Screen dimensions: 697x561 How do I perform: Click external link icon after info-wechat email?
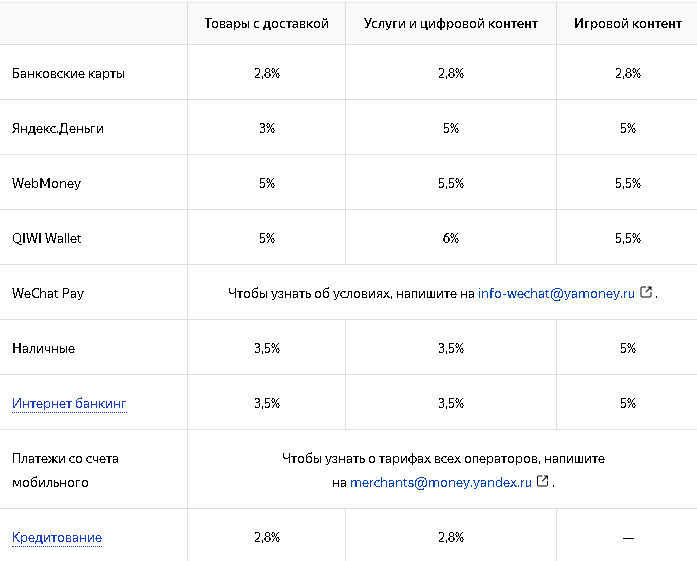click(x=646, y=293)
